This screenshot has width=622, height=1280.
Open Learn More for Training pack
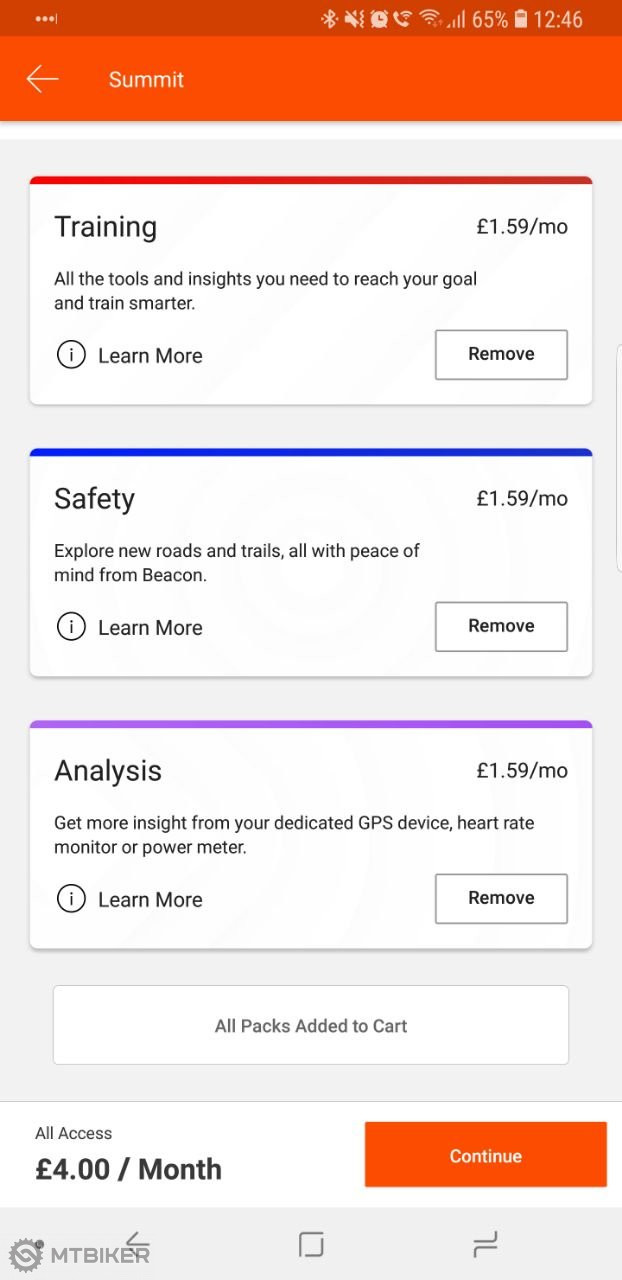coord(150,356)
